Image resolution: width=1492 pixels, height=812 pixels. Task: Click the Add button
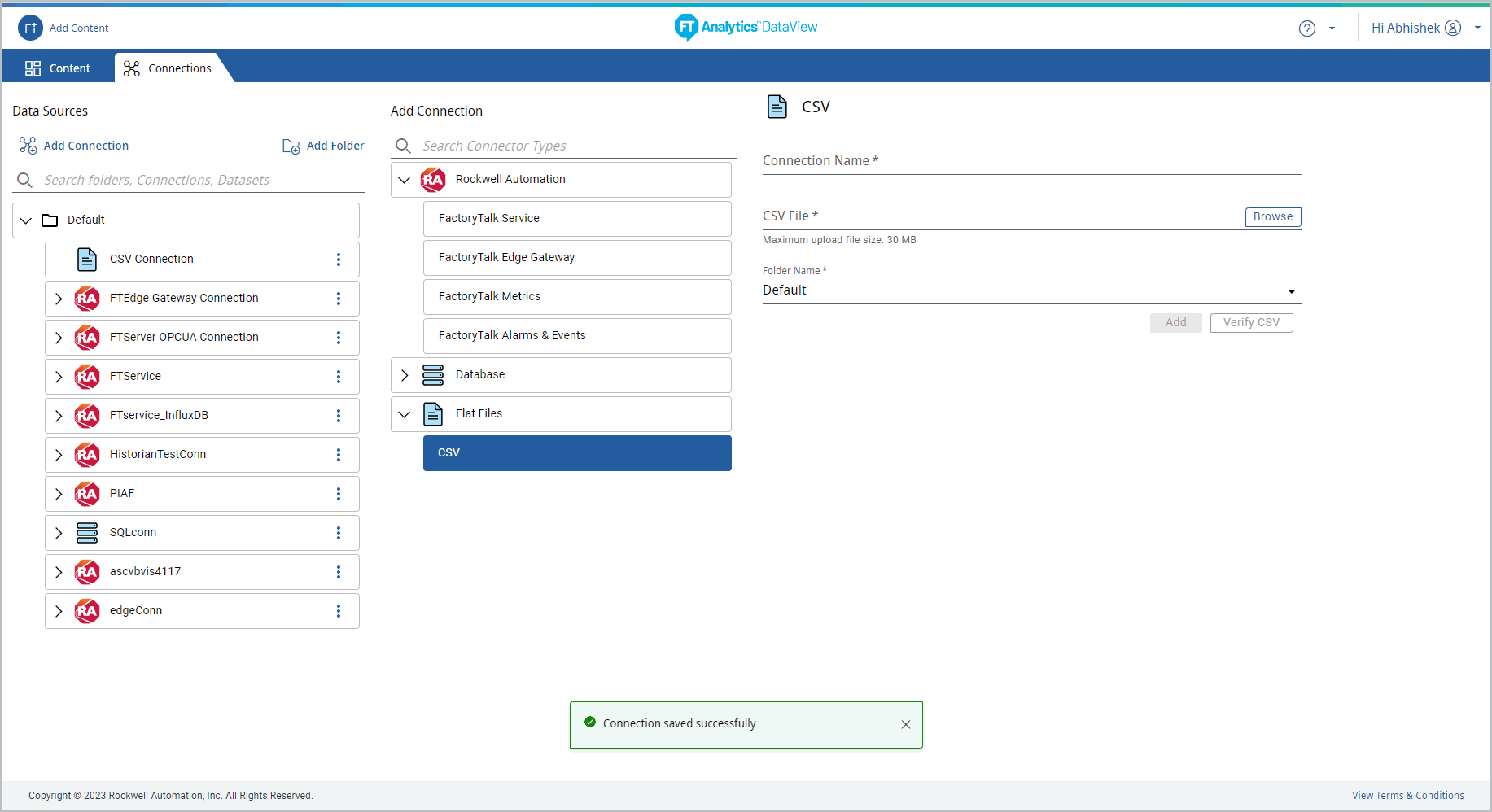point(1176,323)
